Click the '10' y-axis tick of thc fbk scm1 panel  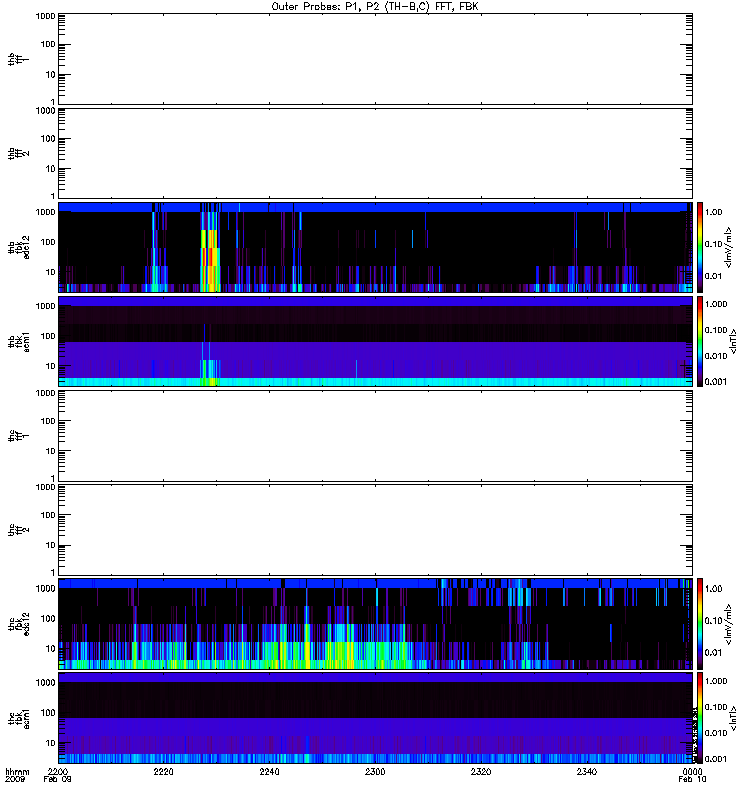click(51, 743)
